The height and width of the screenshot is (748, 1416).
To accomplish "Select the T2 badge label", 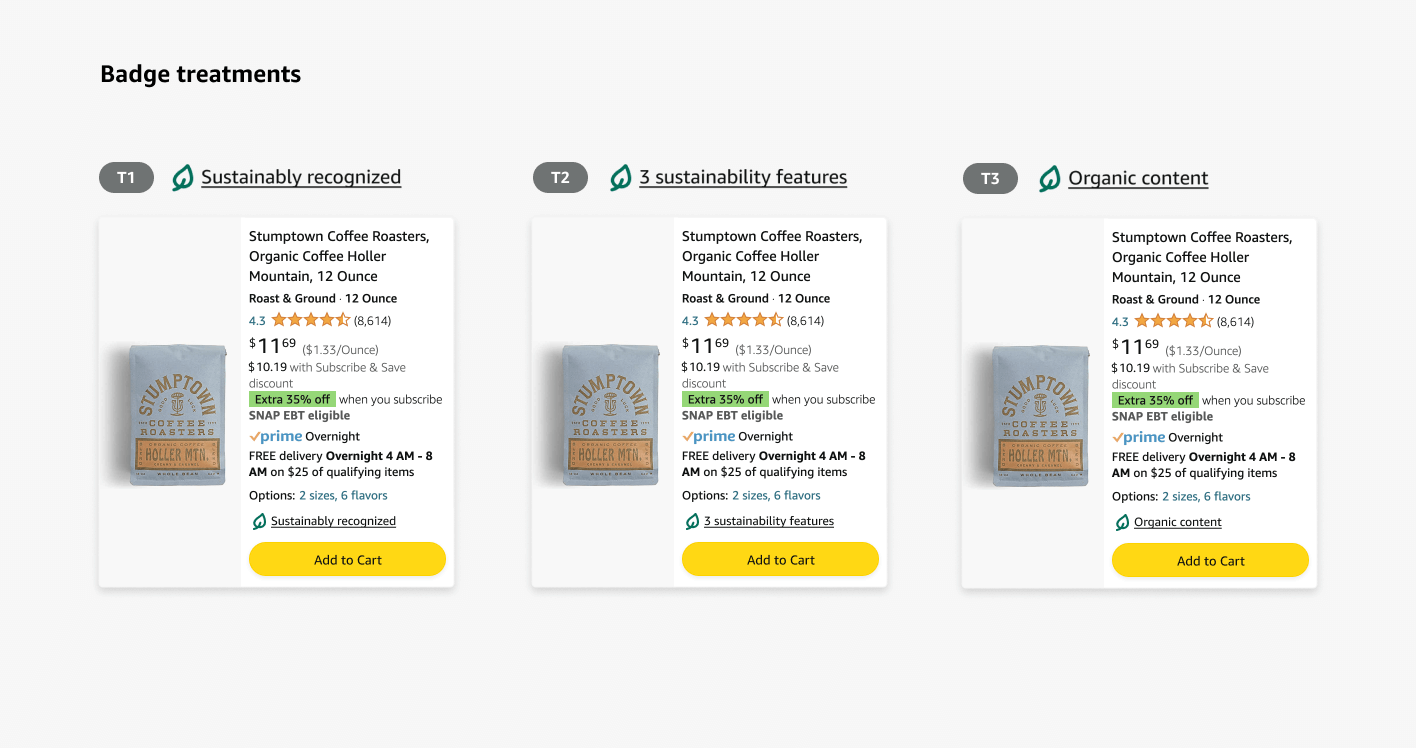I will click(560, 178).
